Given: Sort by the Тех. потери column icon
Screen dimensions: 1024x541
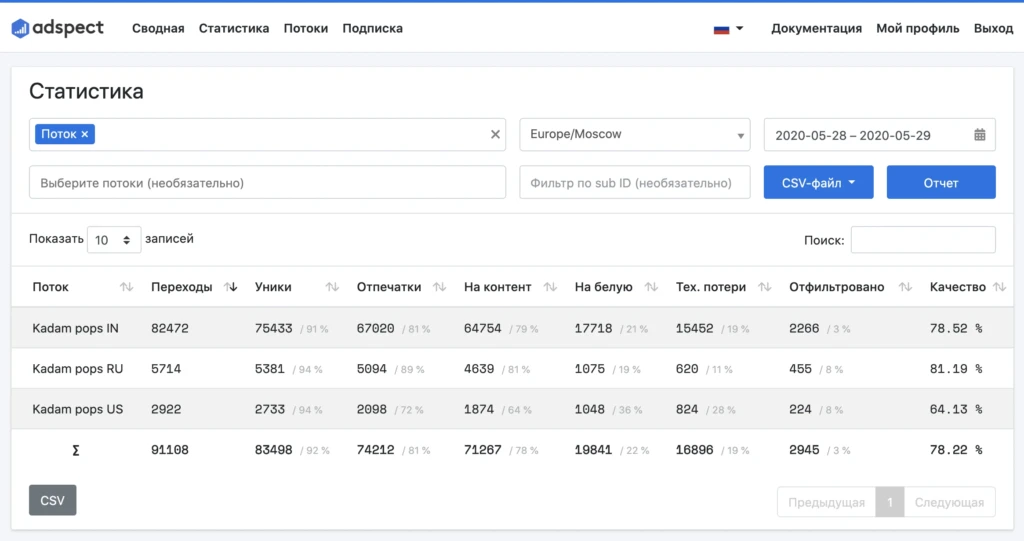Looking at the screenshot, I should click(765, 287).
